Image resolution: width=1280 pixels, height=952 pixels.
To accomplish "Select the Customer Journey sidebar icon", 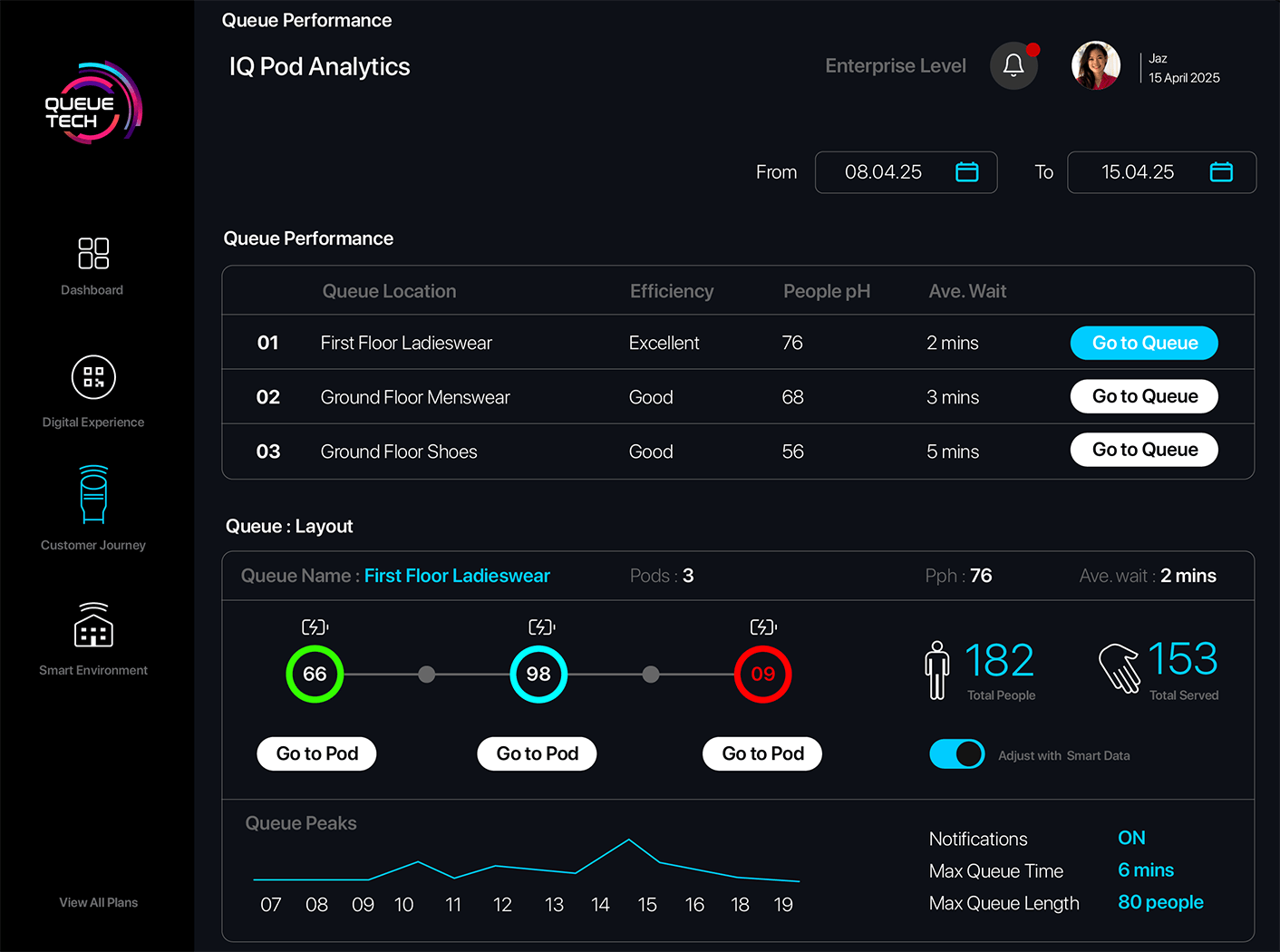I will tap(92, 494).
